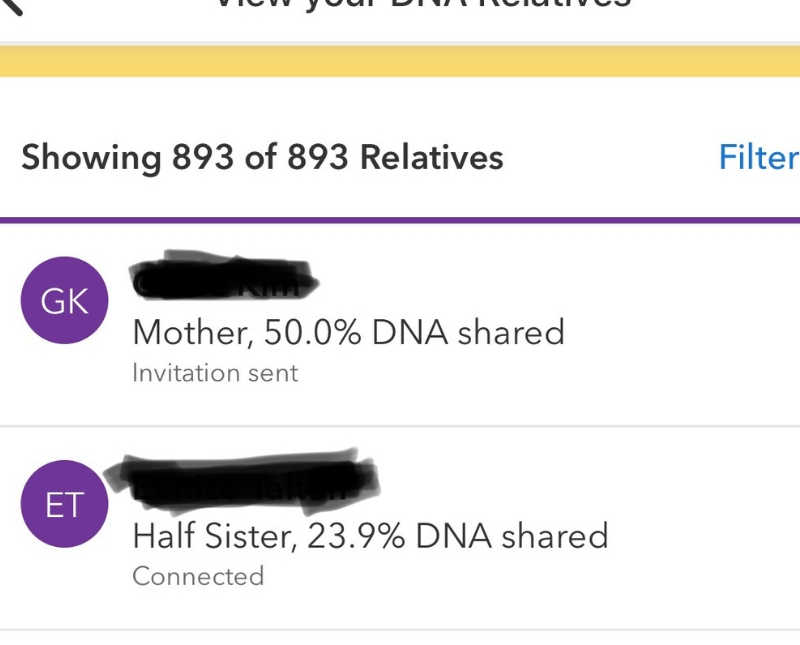
Task: Click the purple divider line under header
Action: coord(400,220)
